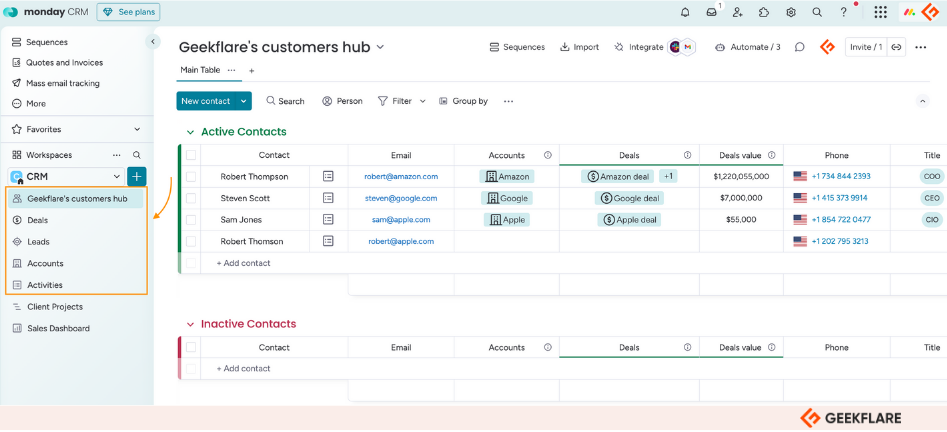Expand the Favorites section chevron
This screenshot has width=947, height=432.
click(x=137, y=129)
